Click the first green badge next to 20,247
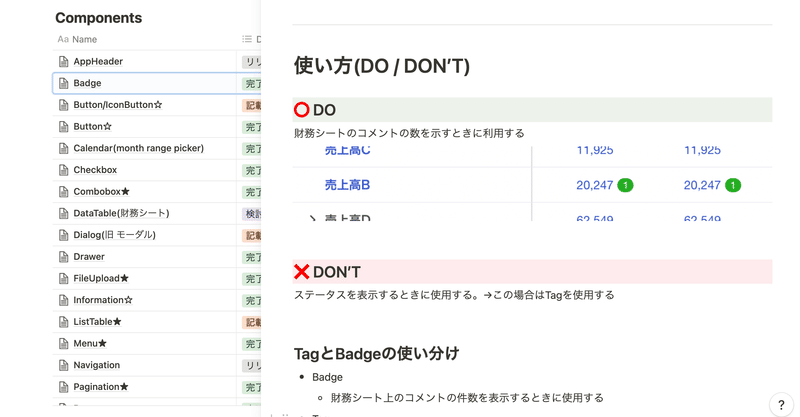This screenshot has width=800, height=417. click(625, 185)
